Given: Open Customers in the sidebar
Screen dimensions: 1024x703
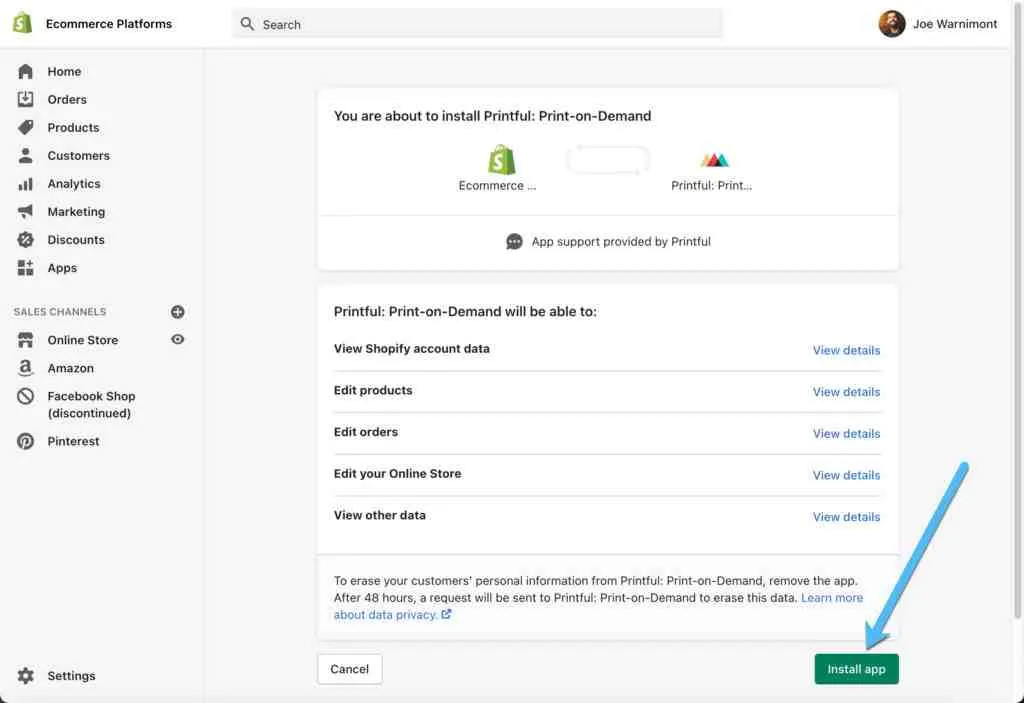Looking at the screenshot, I should click(x=78, y=155).
